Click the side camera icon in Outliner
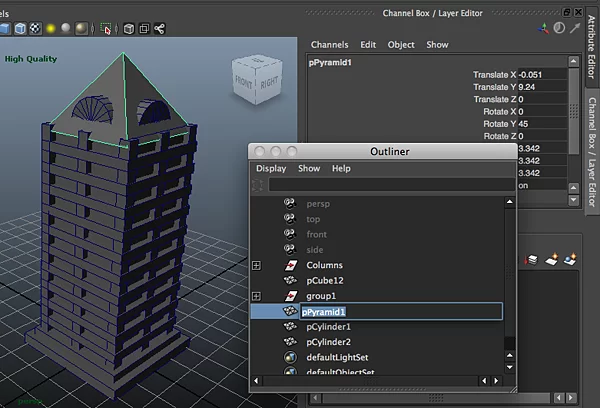The image size is (600, 408). pos(290,250)
